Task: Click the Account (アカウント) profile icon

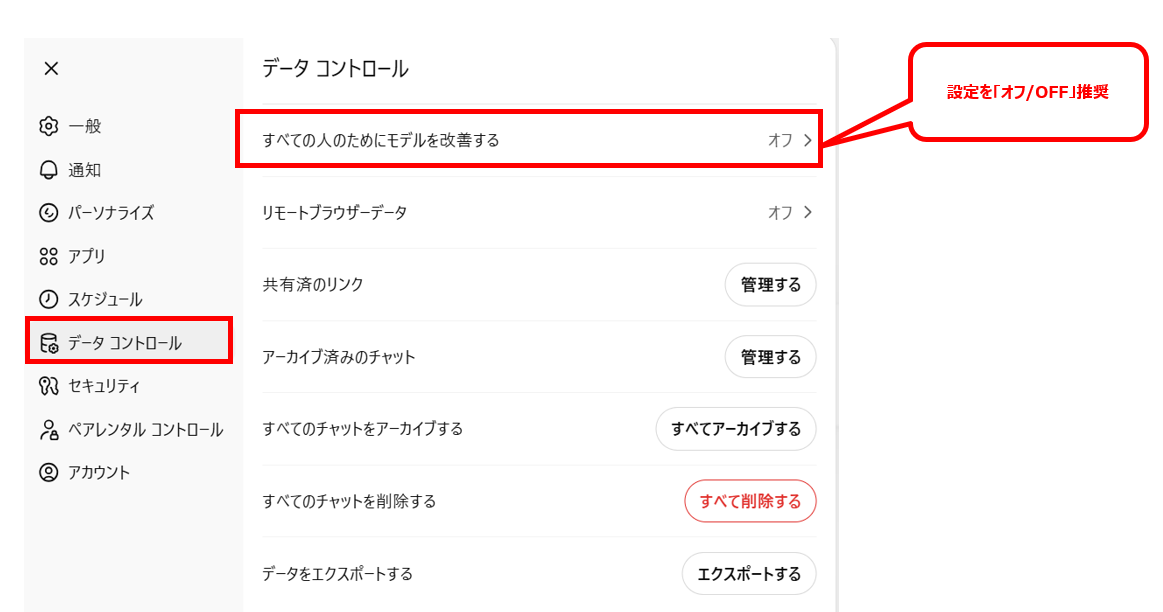Action: coord(49,472)
